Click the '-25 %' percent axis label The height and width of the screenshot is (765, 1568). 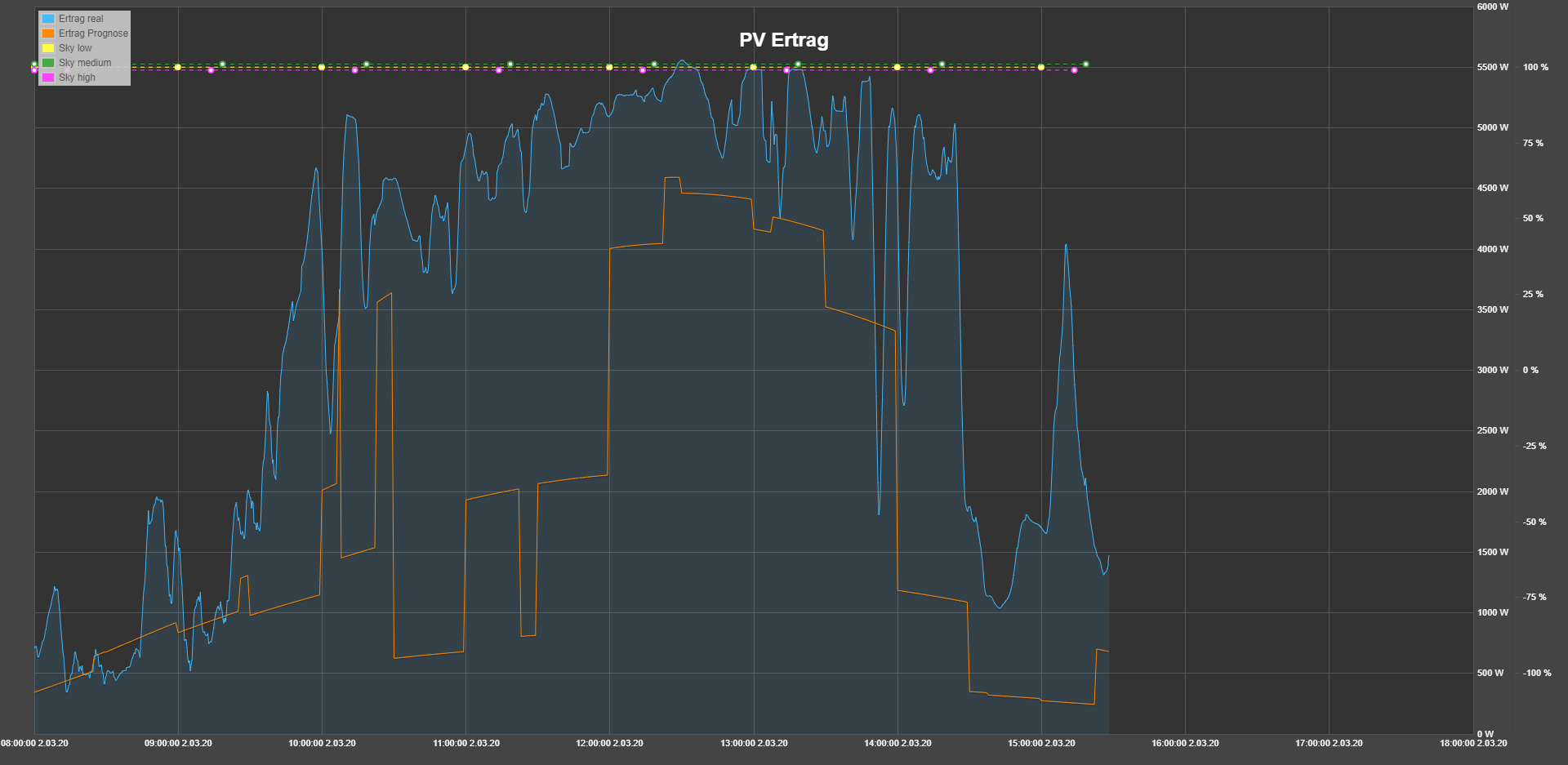point(1535,446)
